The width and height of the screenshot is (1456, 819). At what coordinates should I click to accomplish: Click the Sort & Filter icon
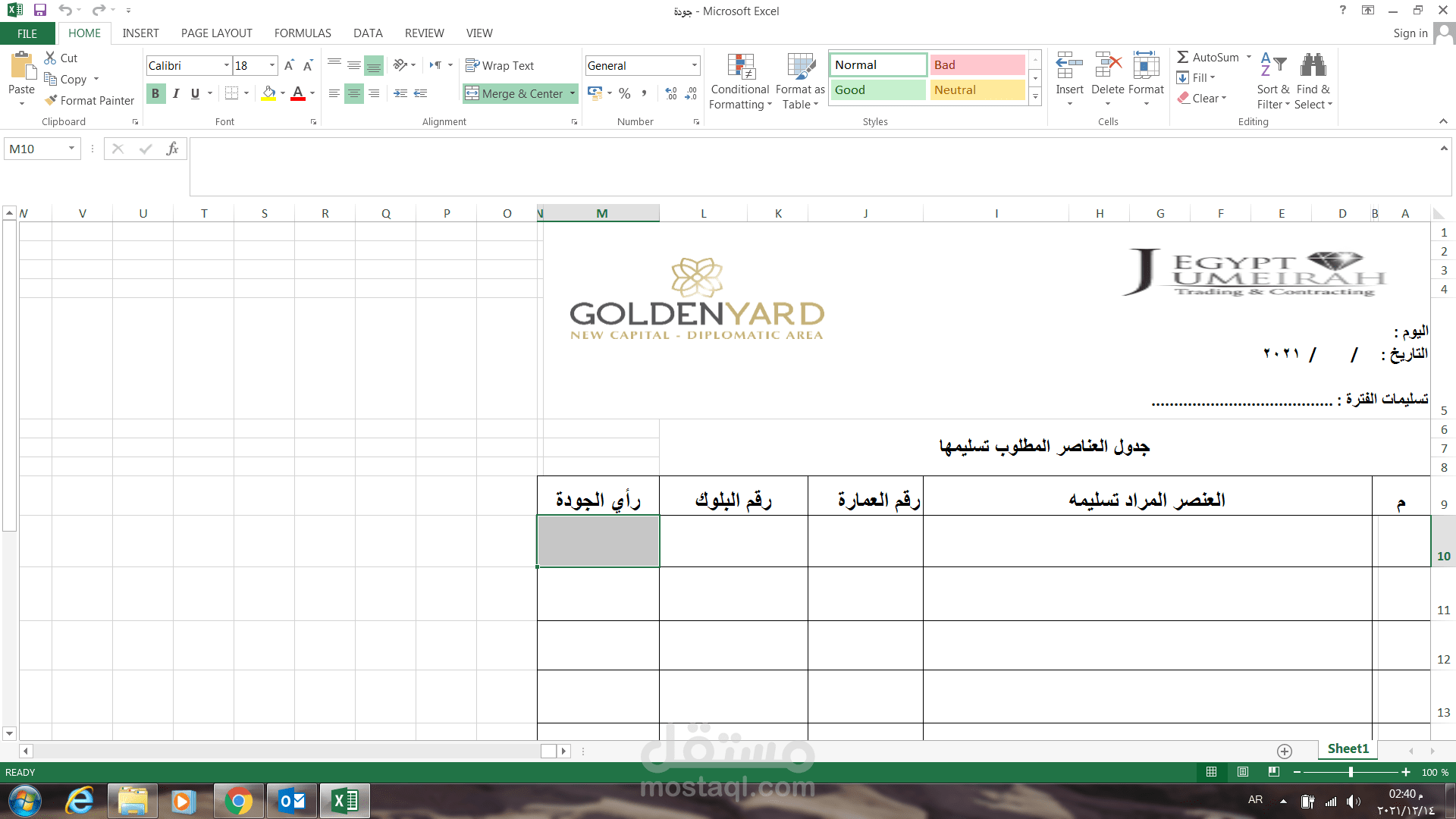click(1273, 67)
